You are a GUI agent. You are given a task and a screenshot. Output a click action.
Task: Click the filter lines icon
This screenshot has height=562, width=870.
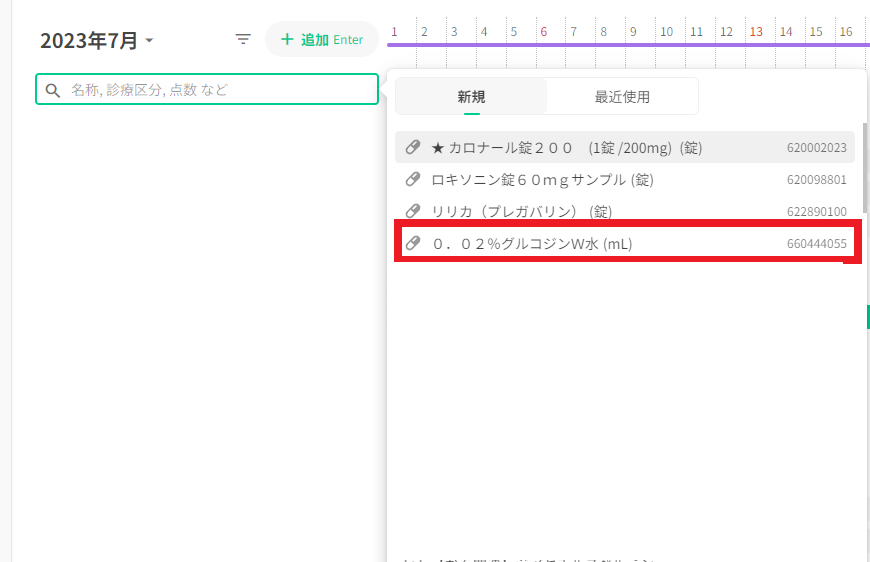[x=243, y=39]
